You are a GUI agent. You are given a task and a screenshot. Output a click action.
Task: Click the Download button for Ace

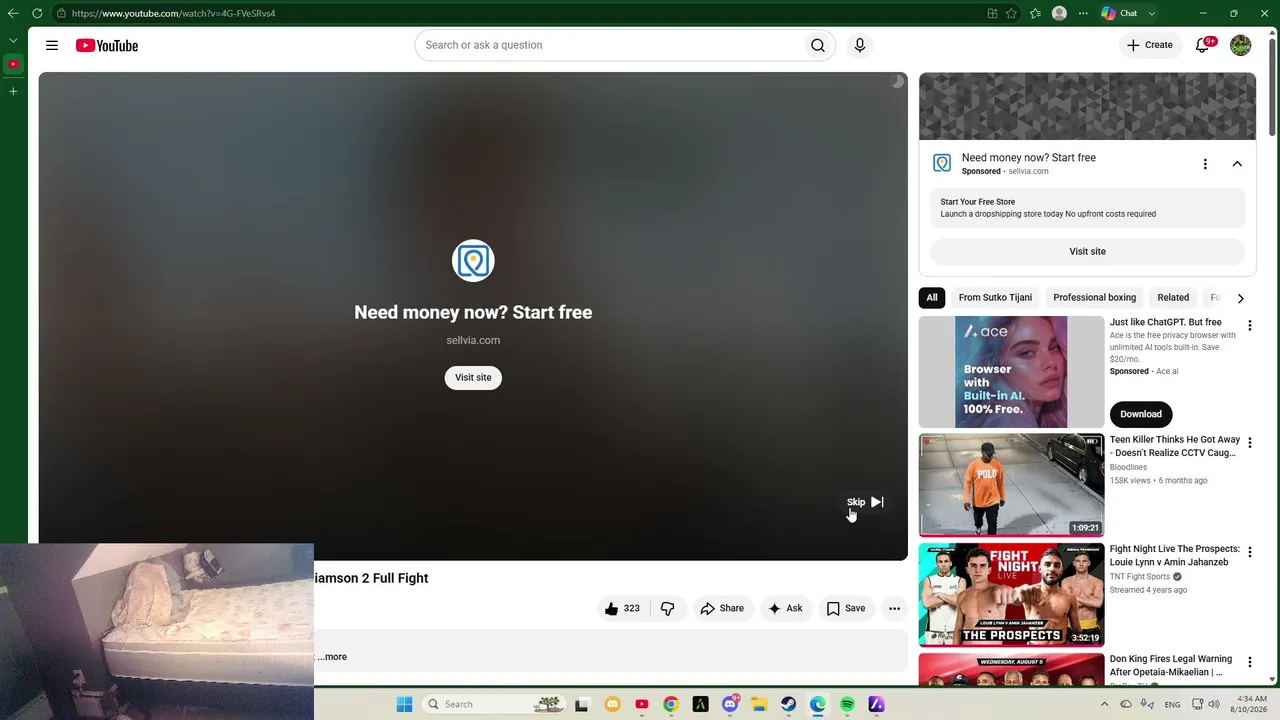1141,414
